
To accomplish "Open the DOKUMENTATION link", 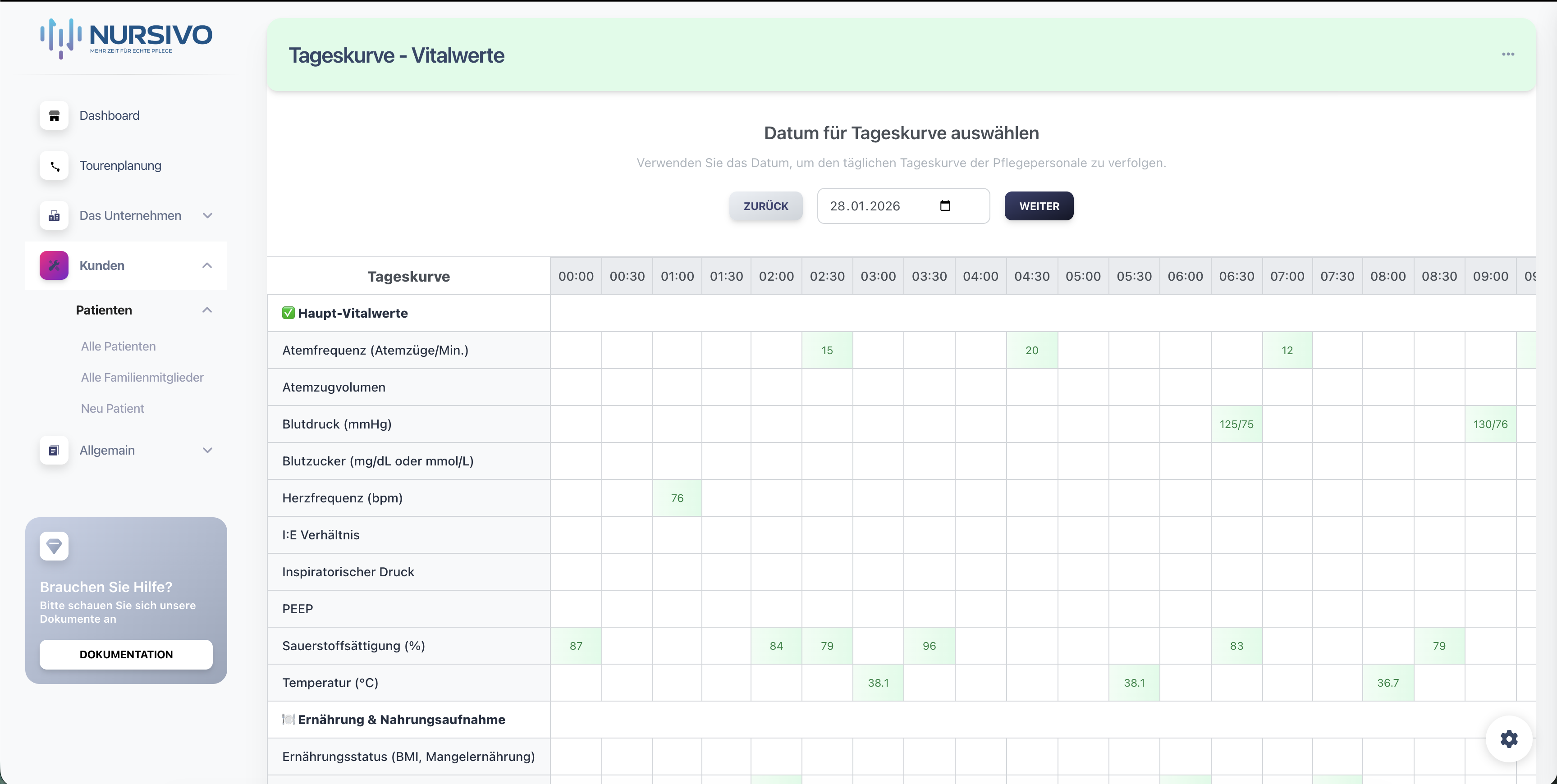I will pos(126,654).
